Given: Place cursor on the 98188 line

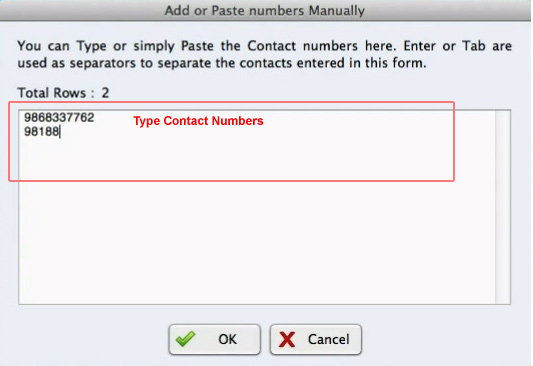Looking at the screenshot, I should (x=41, y=132).
